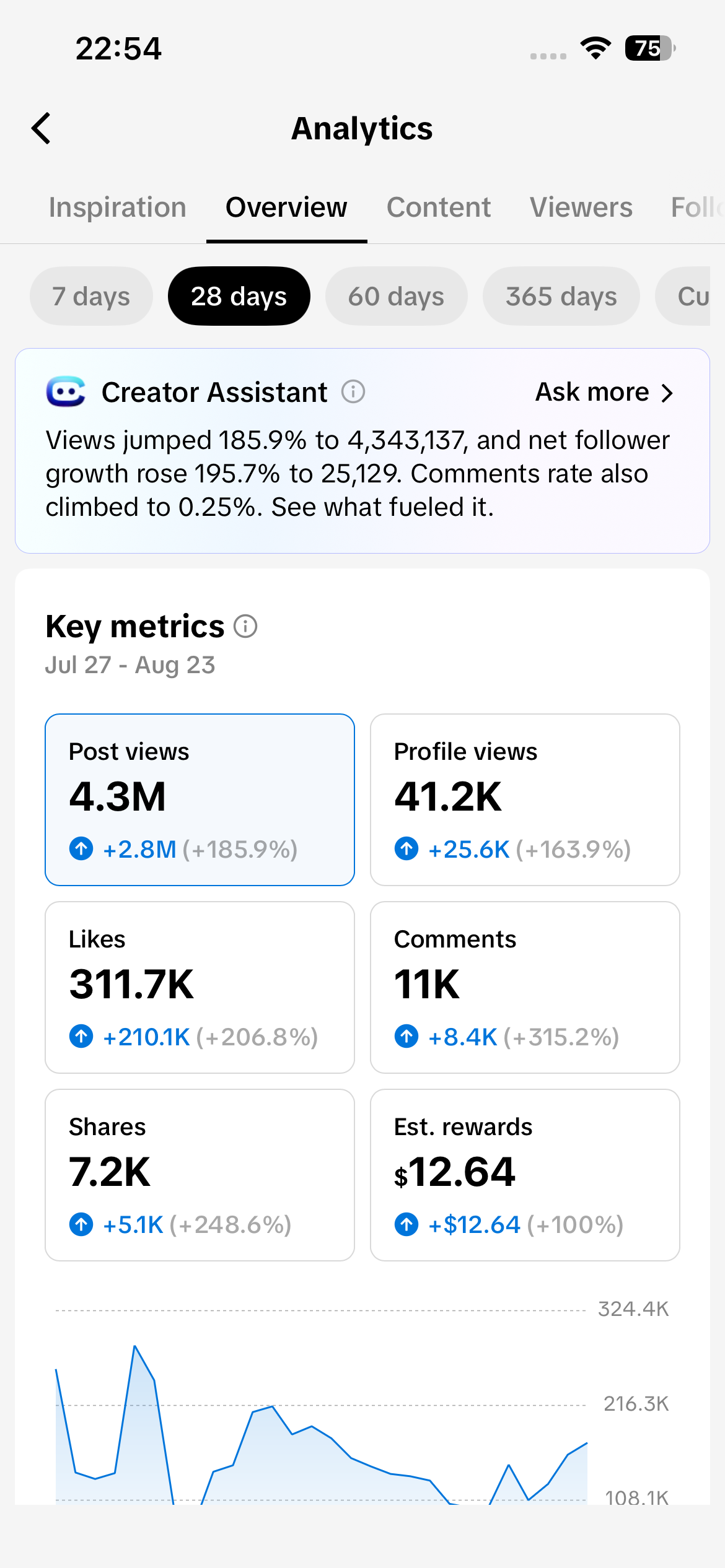The image size is (725, 1568).
Task: Switch to the Viewers tab
Action: click(x=581, y=207)
